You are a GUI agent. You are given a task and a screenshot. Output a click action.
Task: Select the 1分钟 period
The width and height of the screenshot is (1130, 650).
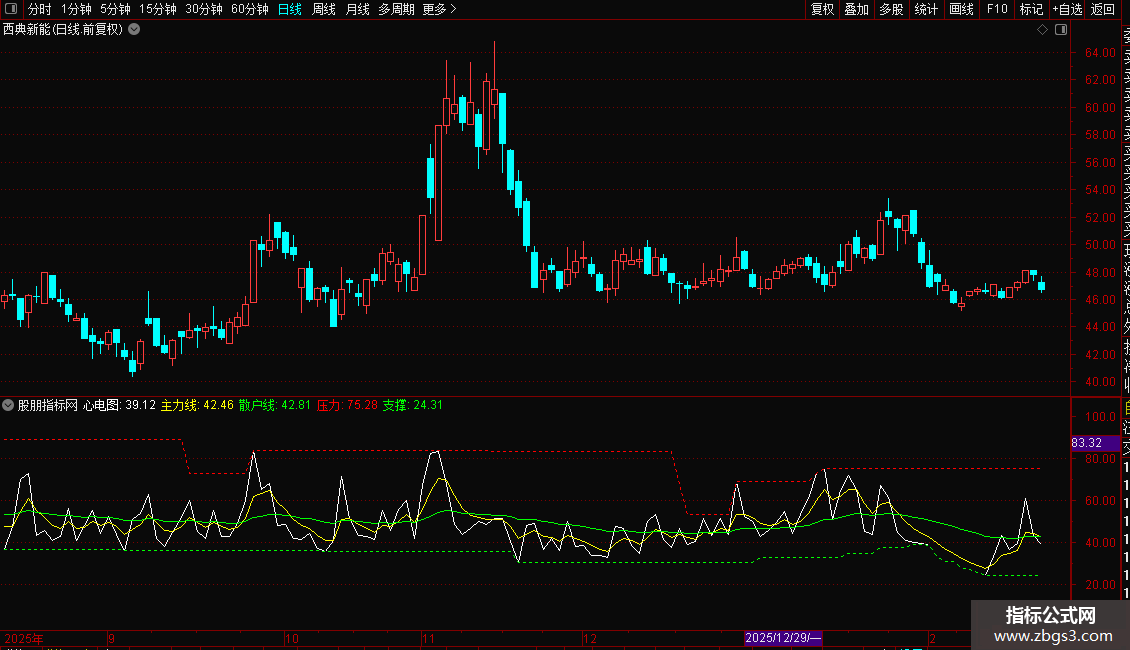[x=76, y=9]
